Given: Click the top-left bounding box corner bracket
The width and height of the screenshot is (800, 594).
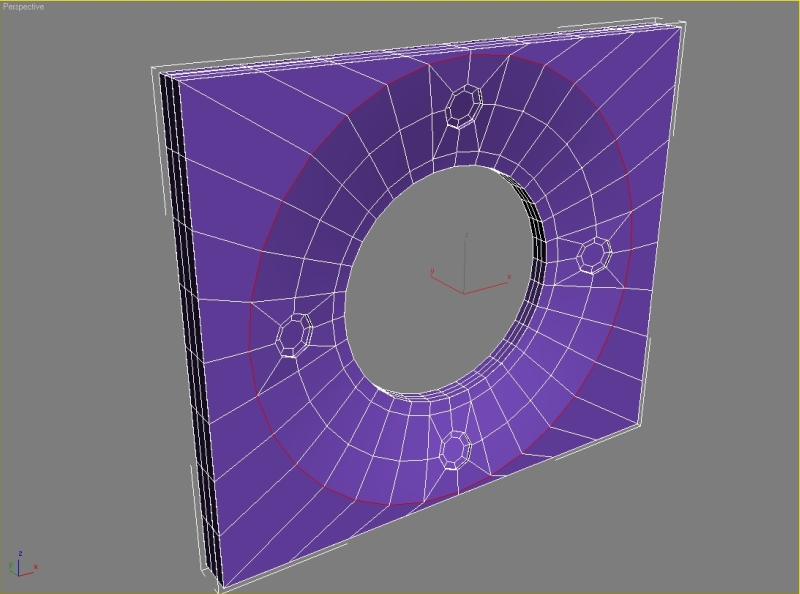Looking at the screenshot, I should [154, 70].
